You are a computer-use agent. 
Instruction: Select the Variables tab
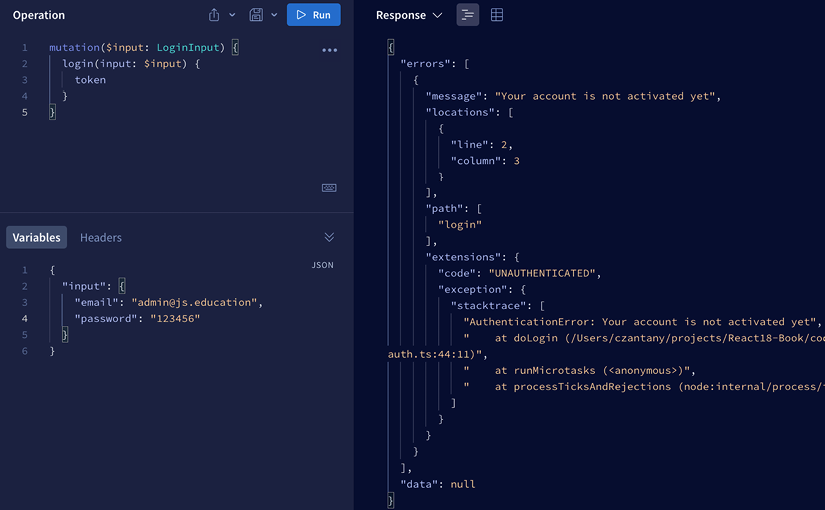(x=37, y=237)
